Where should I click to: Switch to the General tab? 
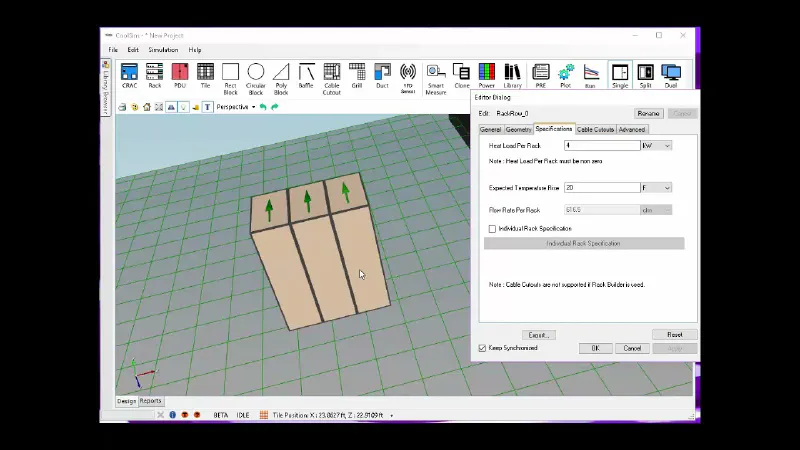(490, 130)
